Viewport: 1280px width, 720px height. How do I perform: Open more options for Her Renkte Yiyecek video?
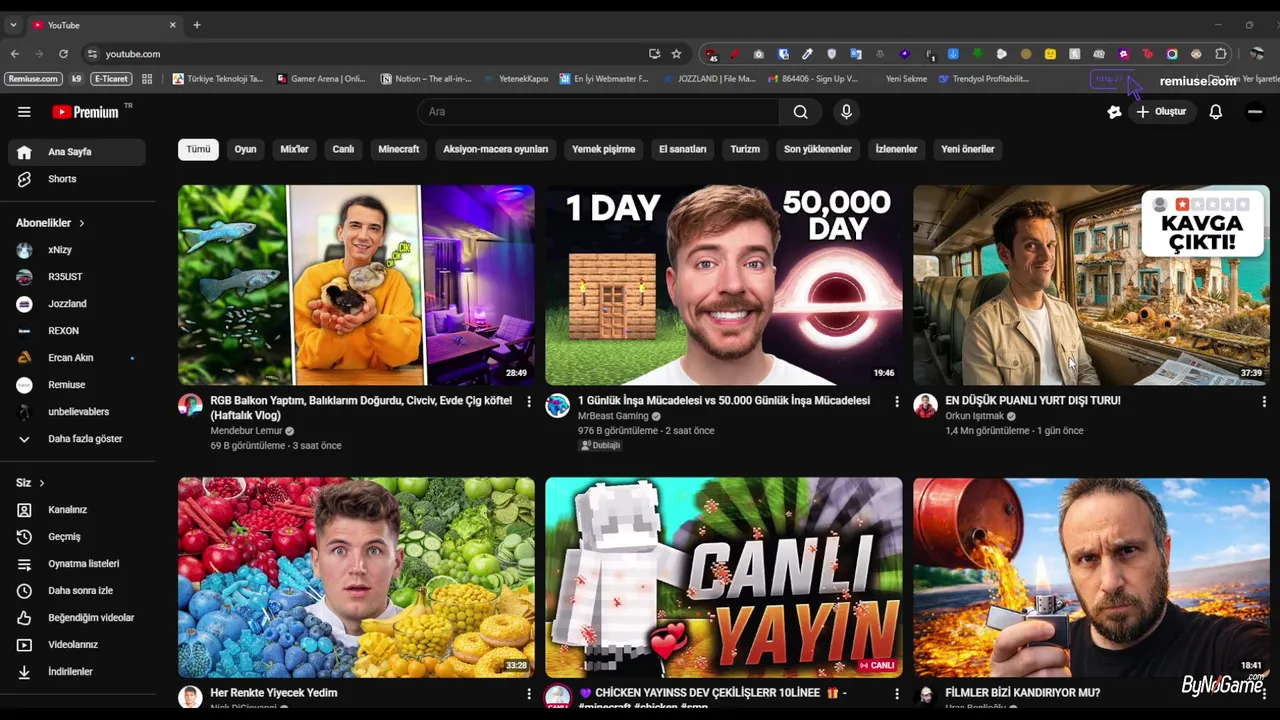tap(529, 694)
